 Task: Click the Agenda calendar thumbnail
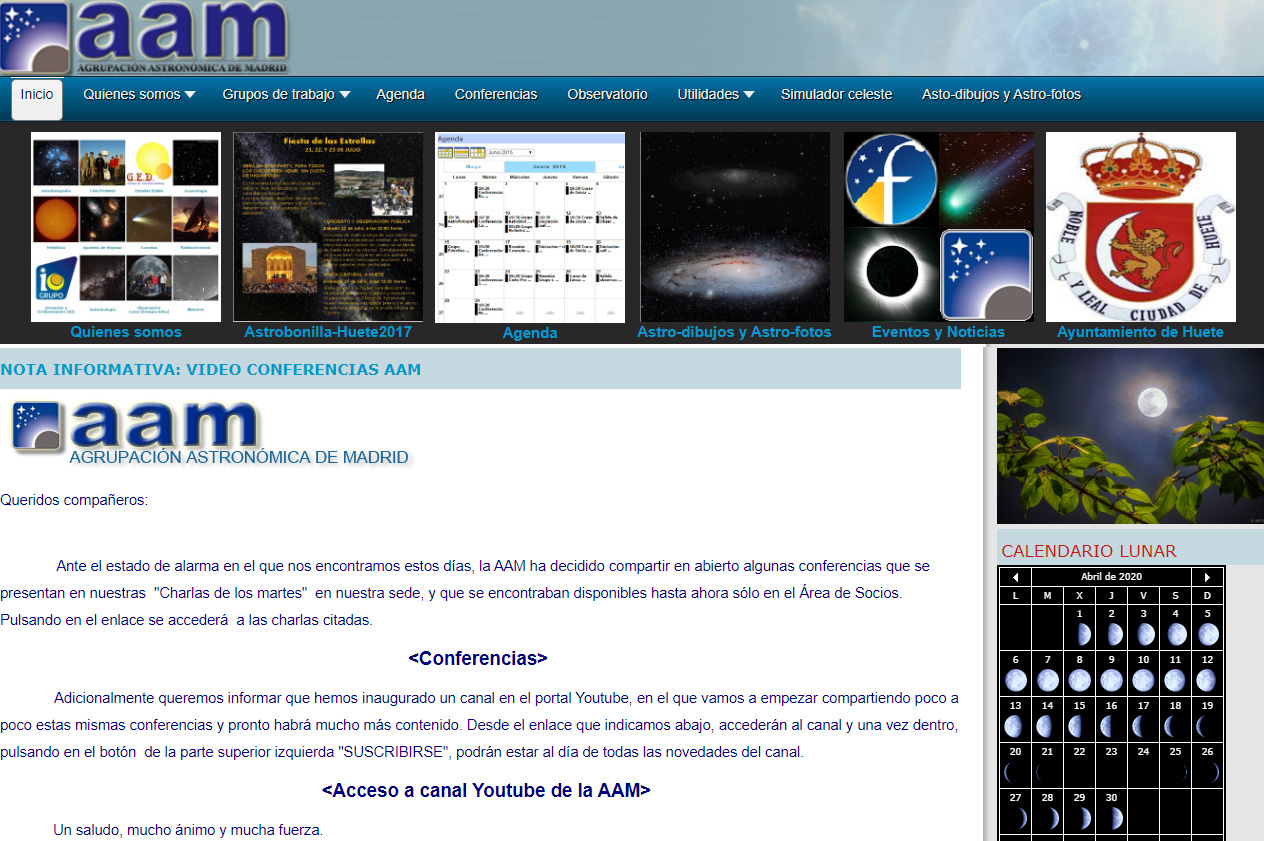(x=530, y=227)
